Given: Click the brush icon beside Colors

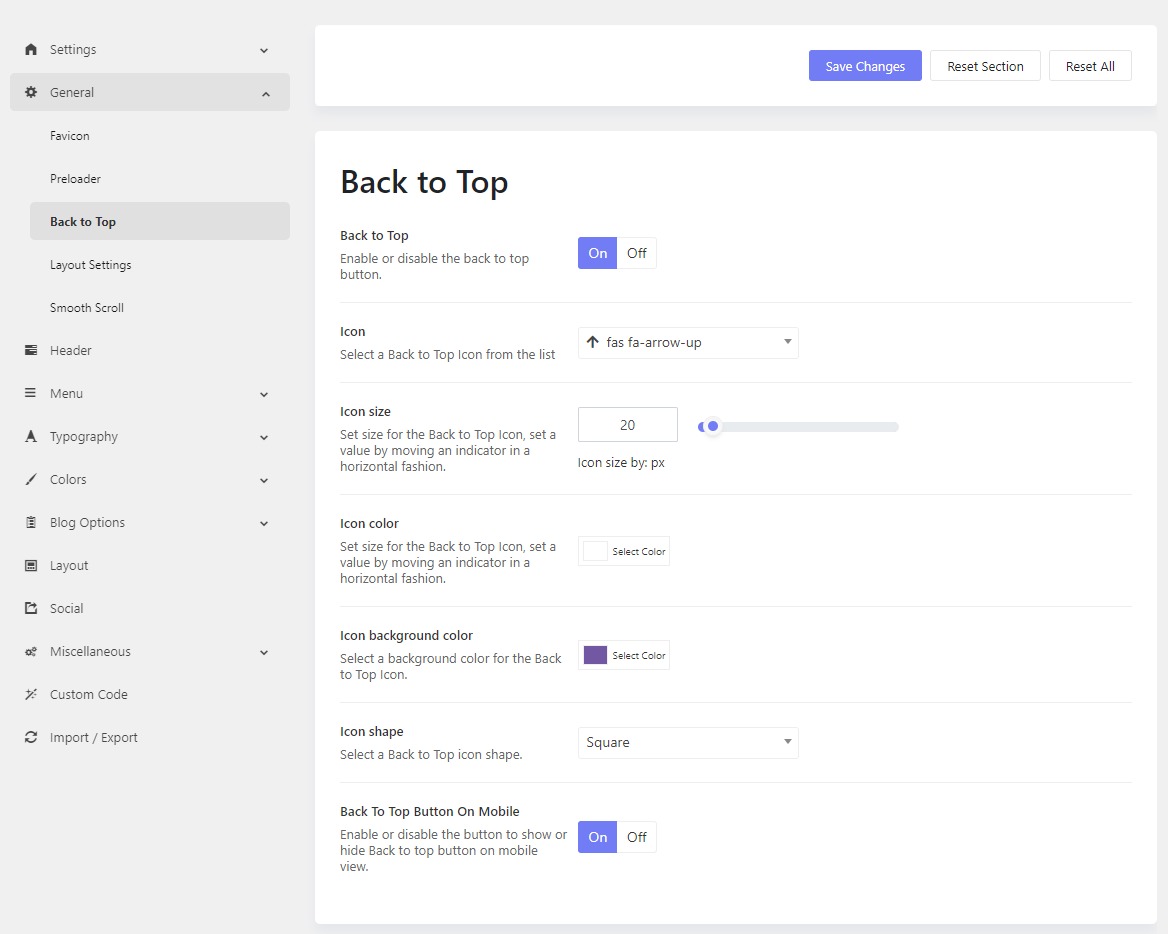Looking at the screenshot, I should [x=31, y=479].
